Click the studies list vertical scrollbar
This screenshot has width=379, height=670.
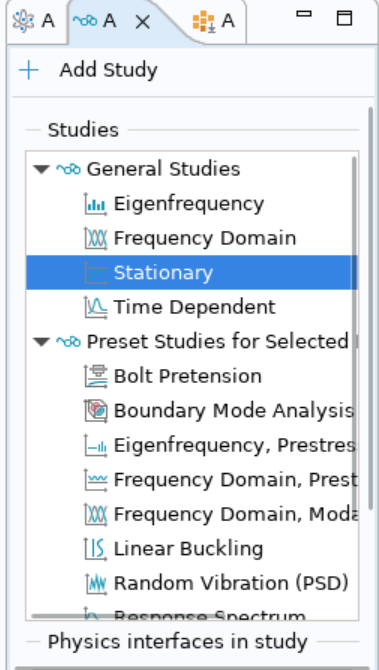(x=355, y=329)
